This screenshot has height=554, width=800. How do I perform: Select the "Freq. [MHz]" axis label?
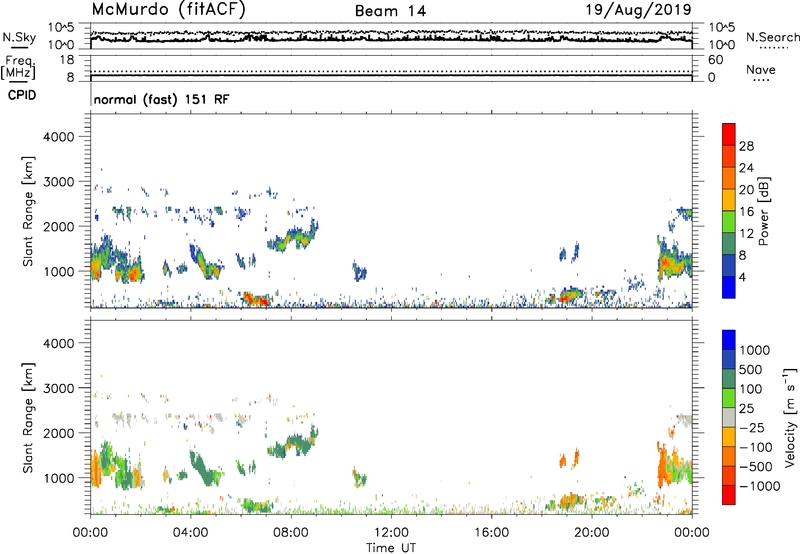(18, 68)
